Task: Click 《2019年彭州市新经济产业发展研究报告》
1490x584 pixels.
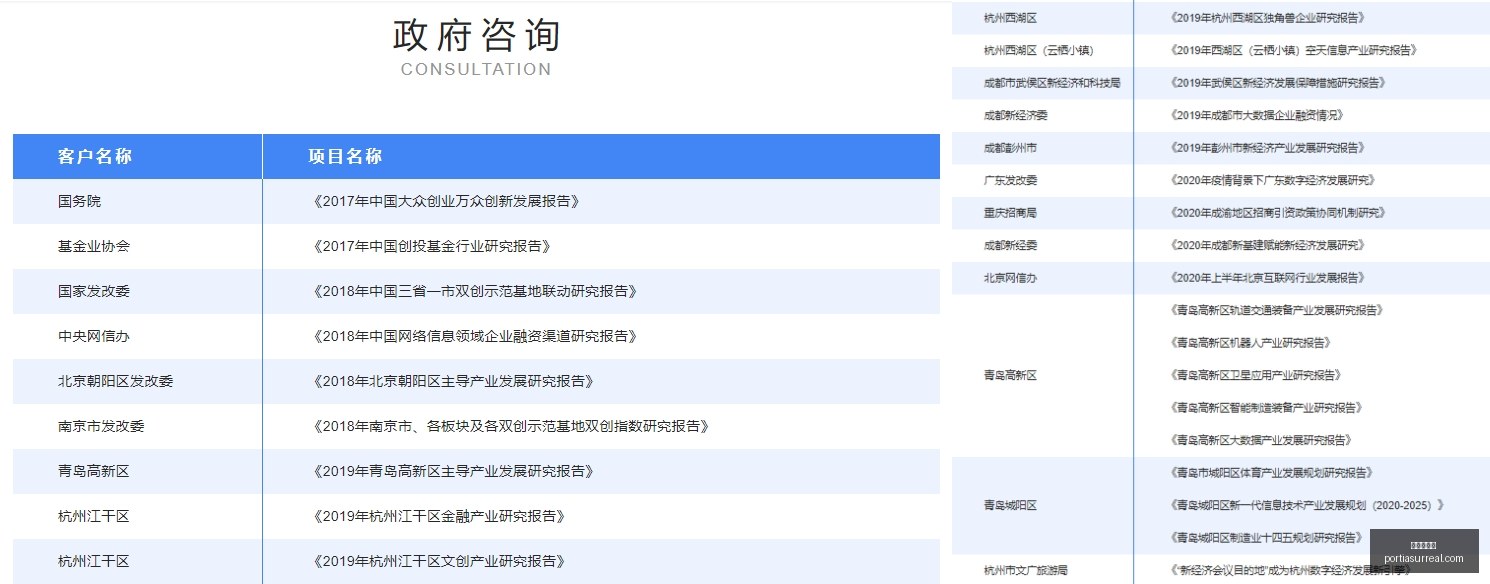Action: [1267, 148]
